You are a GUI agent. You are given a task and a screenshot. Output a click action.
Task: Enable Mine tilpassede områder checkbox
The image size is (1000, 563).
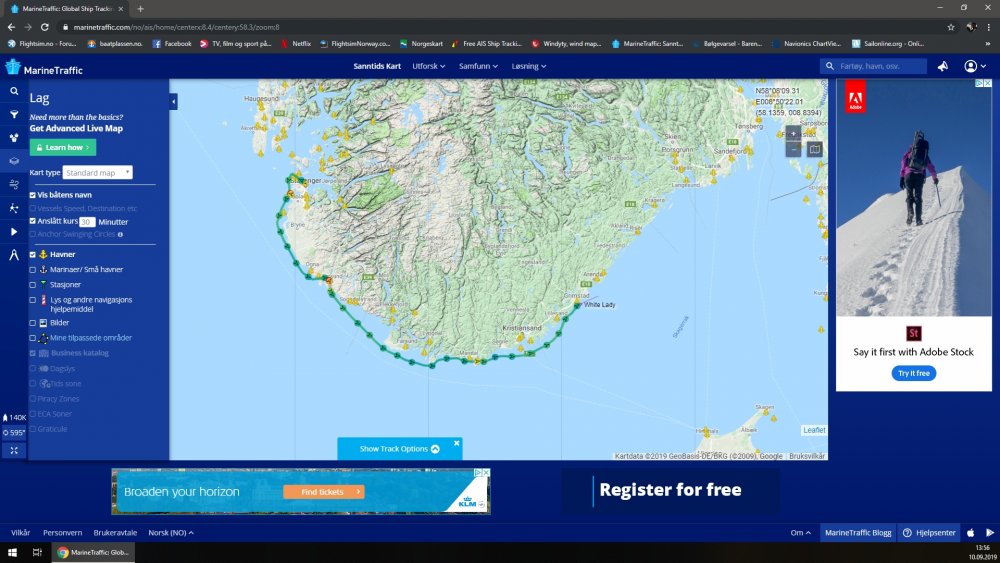[33, 339]
